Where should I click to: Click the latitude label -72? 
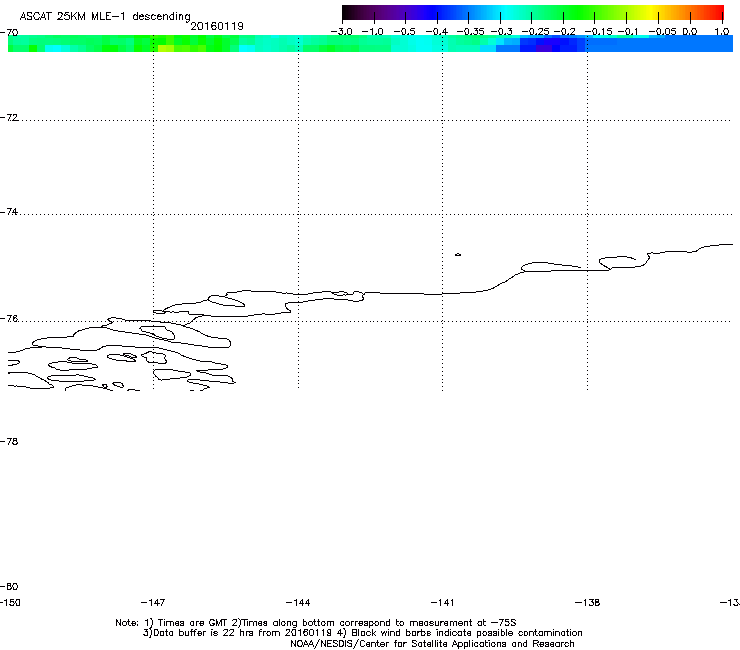click(9, 118)
